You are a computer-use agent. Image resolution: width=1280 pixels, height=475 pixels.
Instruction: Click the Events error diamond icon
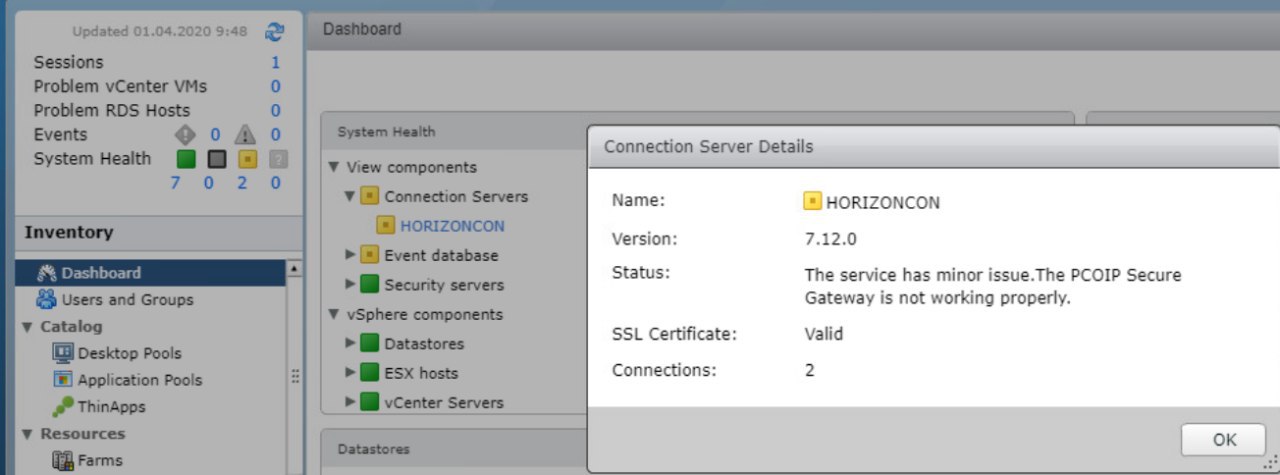[186, 134]
